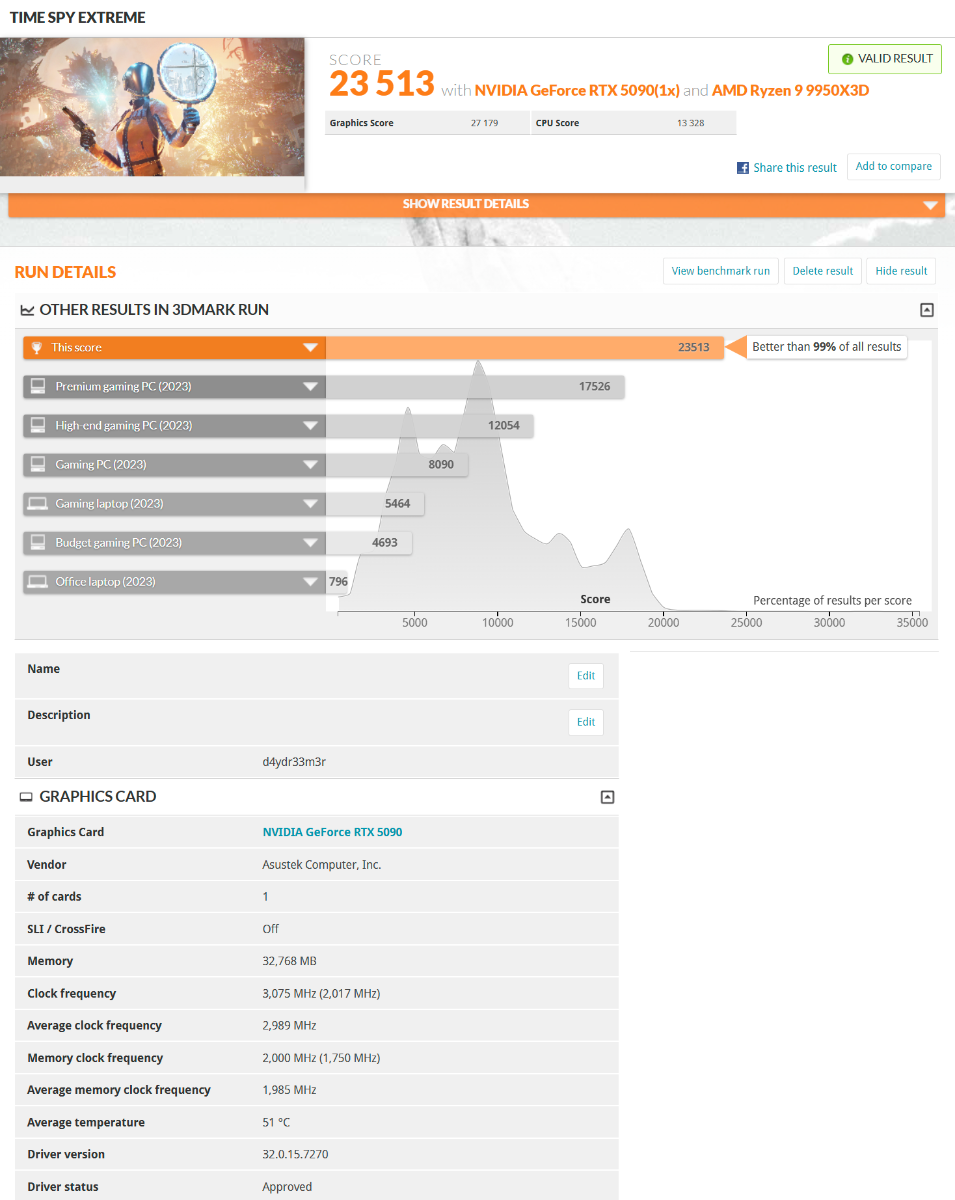Click Better than 99% of all results tooltip
The width and height of the screenshot is (955, 1200).
tap(827, 347)
